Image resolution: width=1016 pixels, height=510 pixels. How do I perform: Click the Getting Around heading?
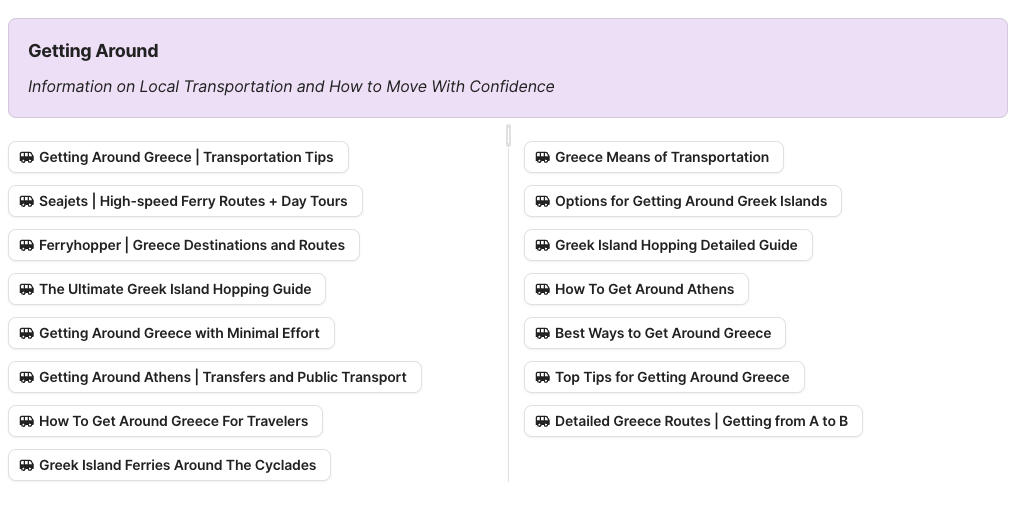point(93,51)
